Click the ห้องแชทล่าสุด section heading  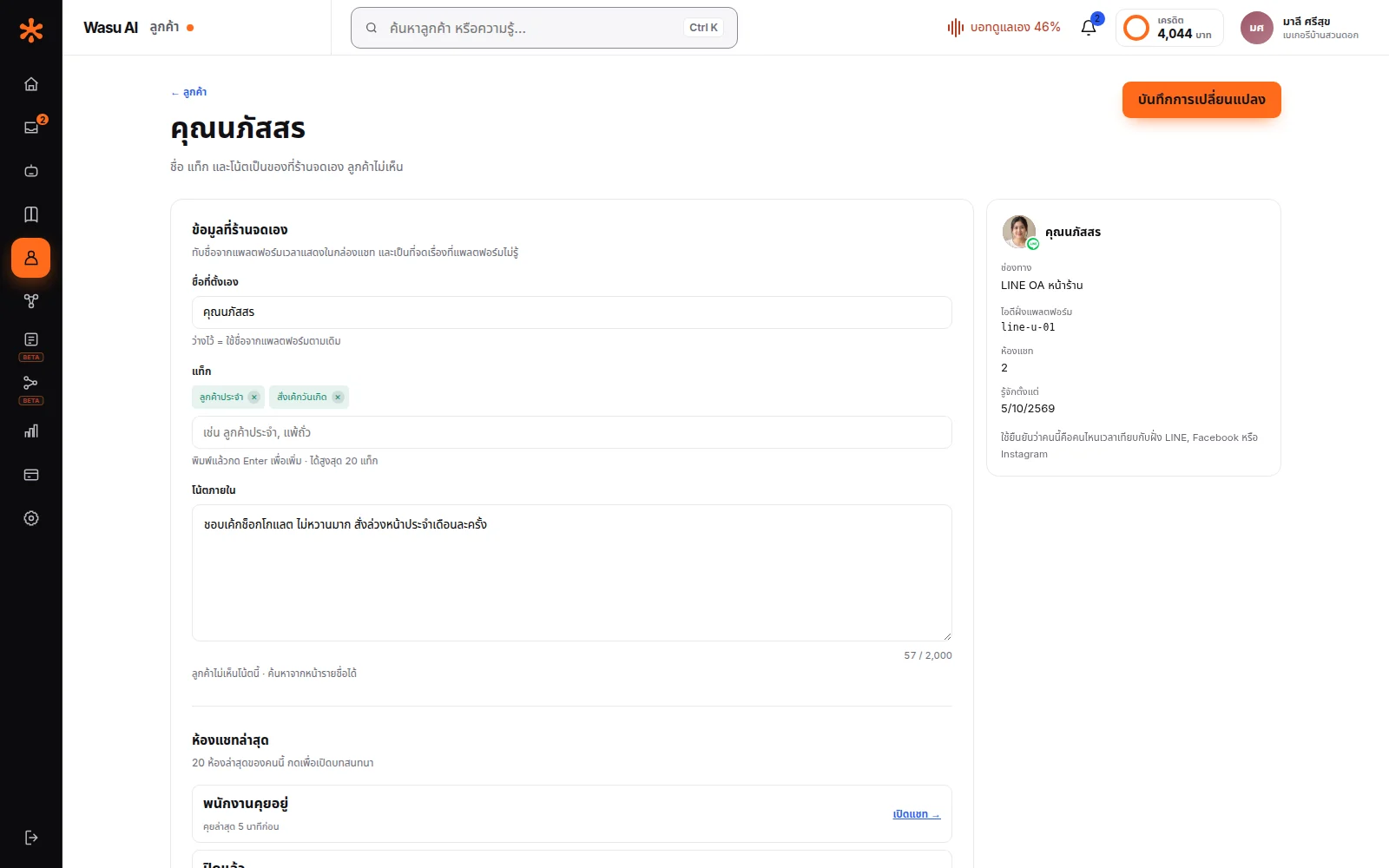(x=230, y=740)
